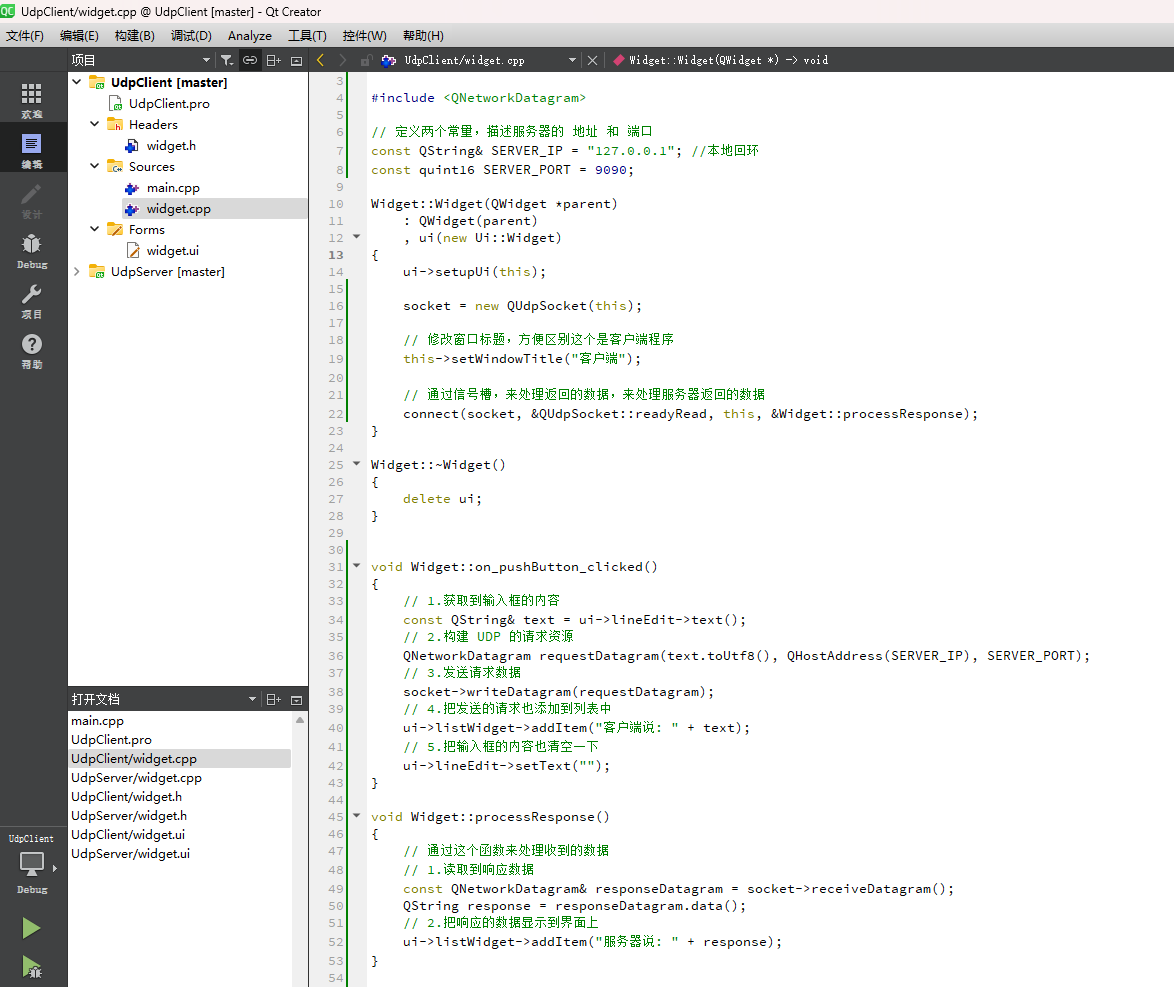Collapse the Sources folder
The height and width of the screenshot is (987, 1174).
pos(94,165)
